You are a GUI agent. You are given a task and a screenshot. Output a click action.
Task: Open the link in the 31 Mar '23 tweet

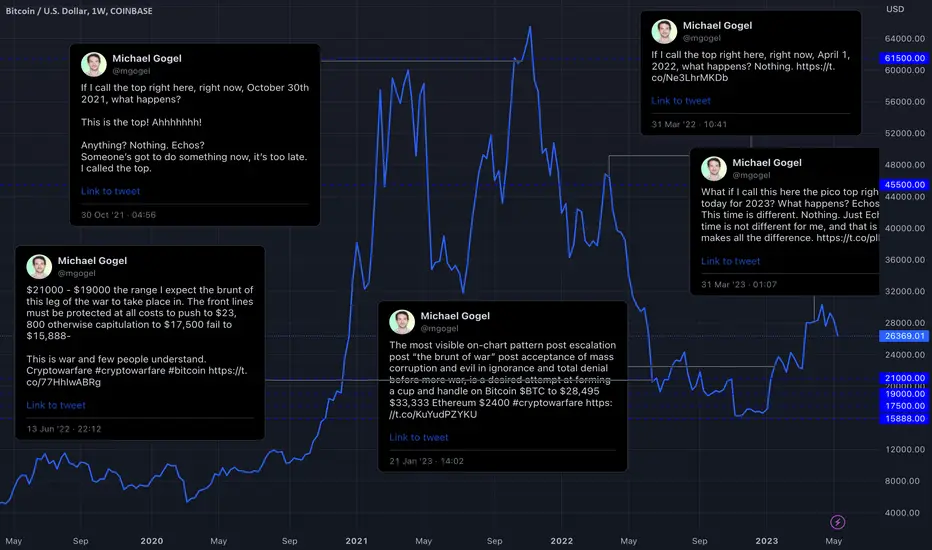click(x=730, y=261)
